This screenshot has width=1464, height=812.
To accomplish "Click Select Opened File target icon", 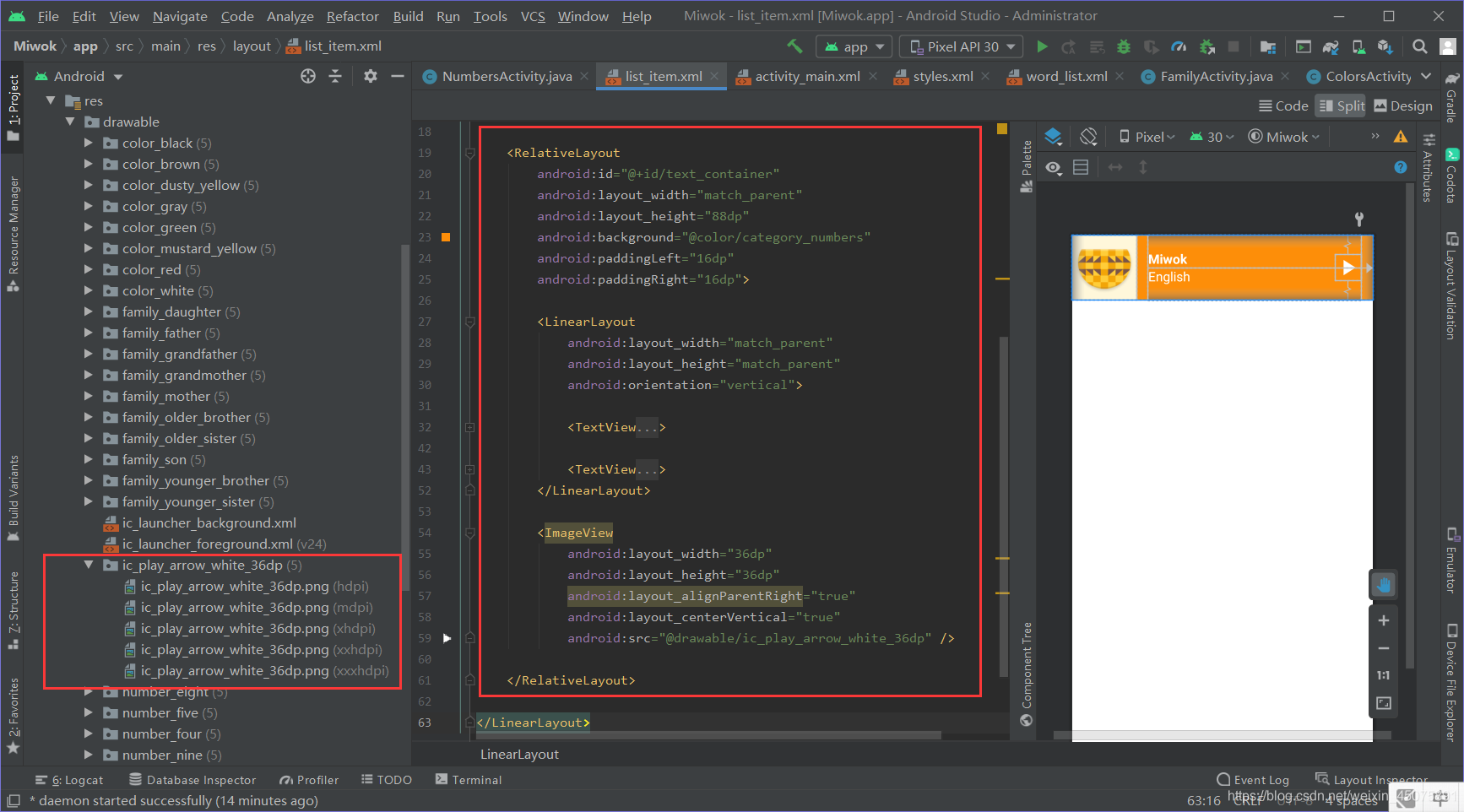I will click(x=308, y=76).
